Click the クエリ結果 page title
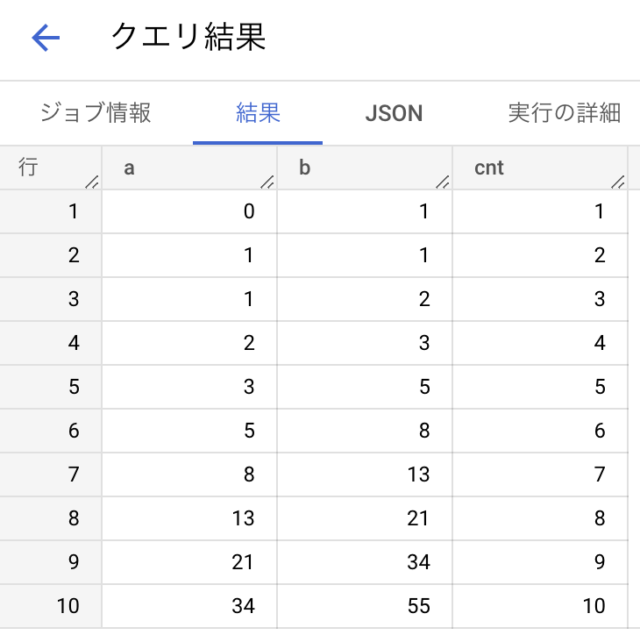The image size is (640, 635). point(188,37)
